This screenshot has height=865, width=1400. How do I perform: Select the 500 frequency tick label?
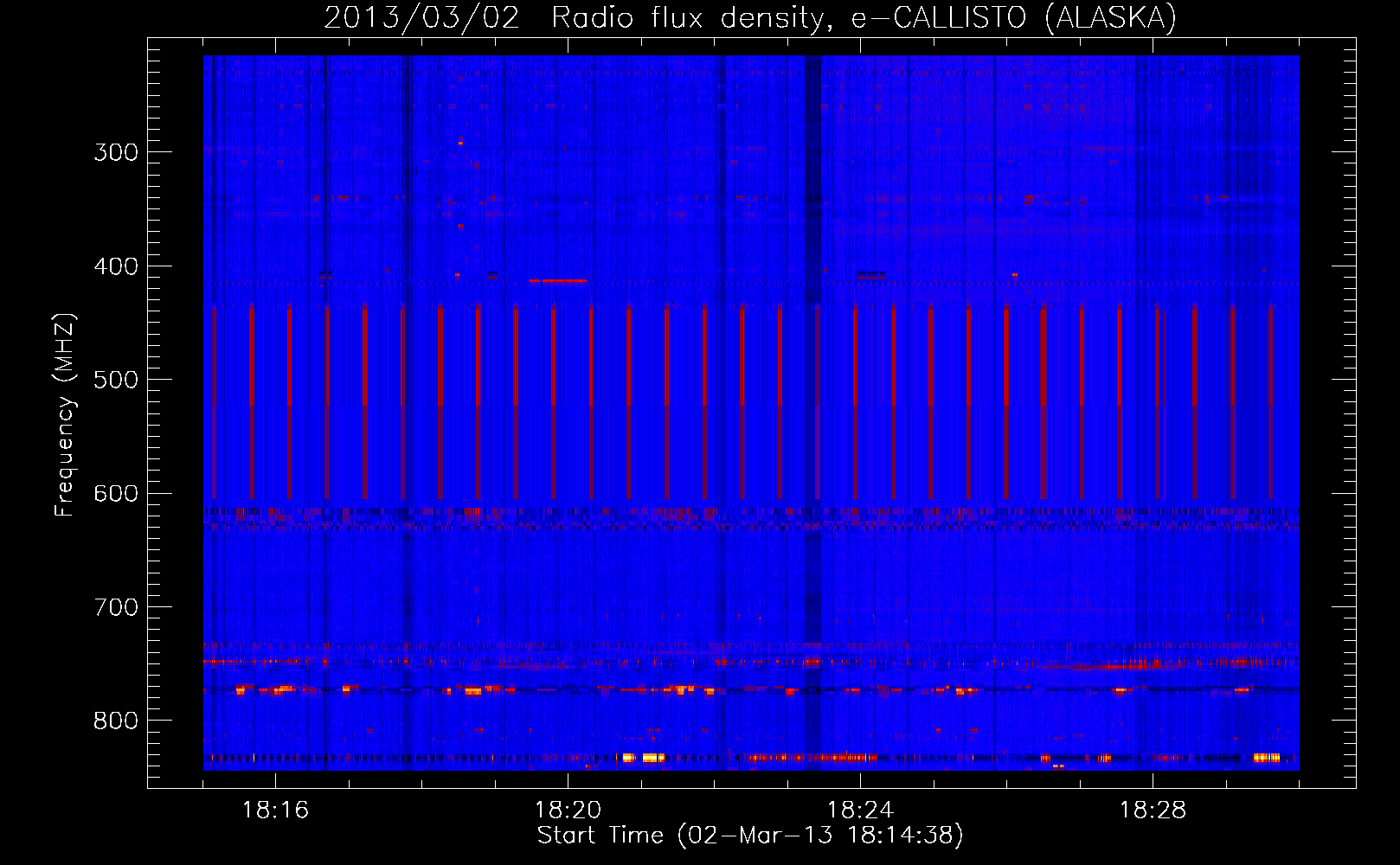point(116,380)
